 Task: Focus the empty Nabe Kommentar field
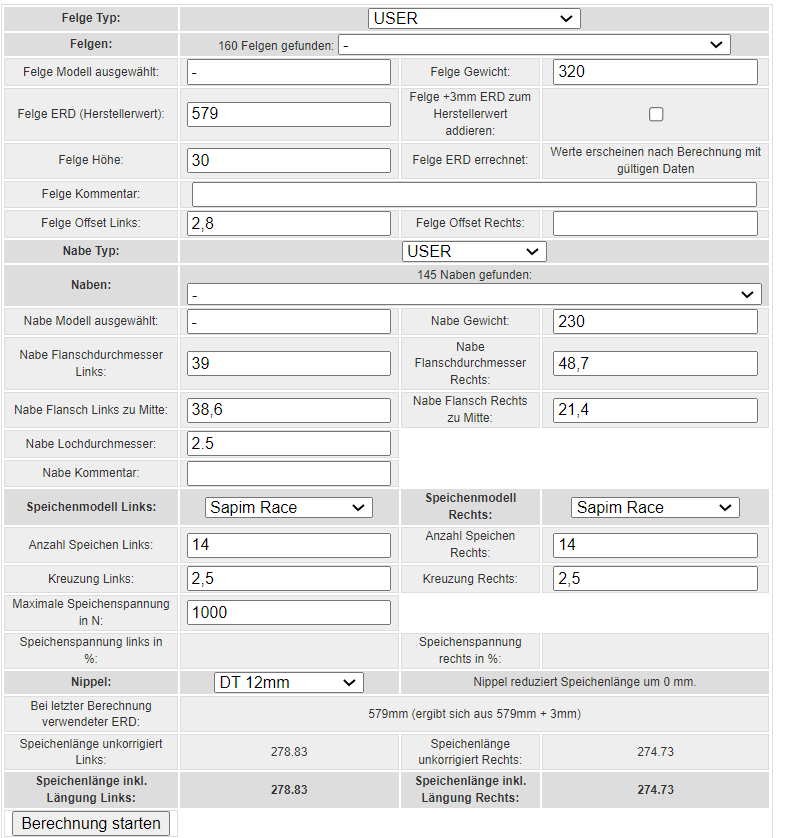289,473
